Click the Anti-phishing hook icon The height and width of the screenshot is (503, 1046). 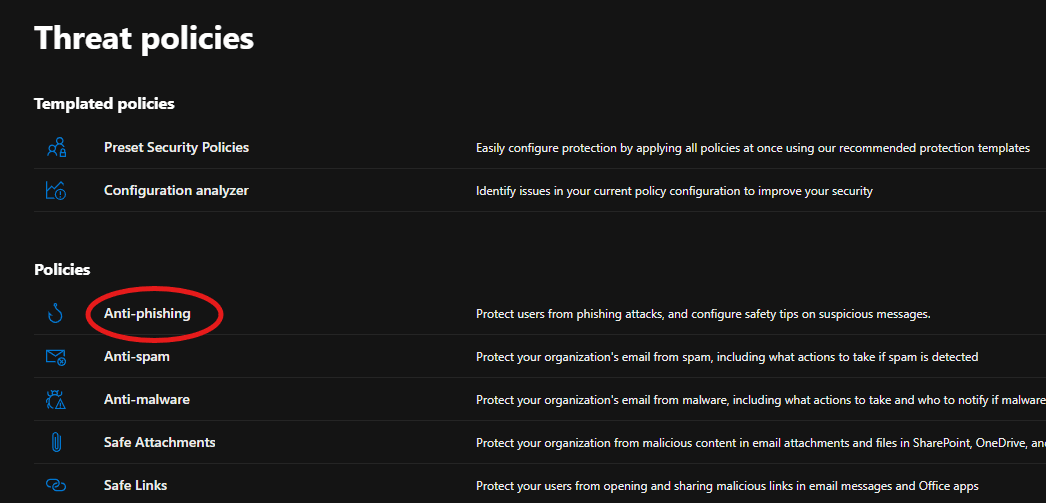click(56, 314)
